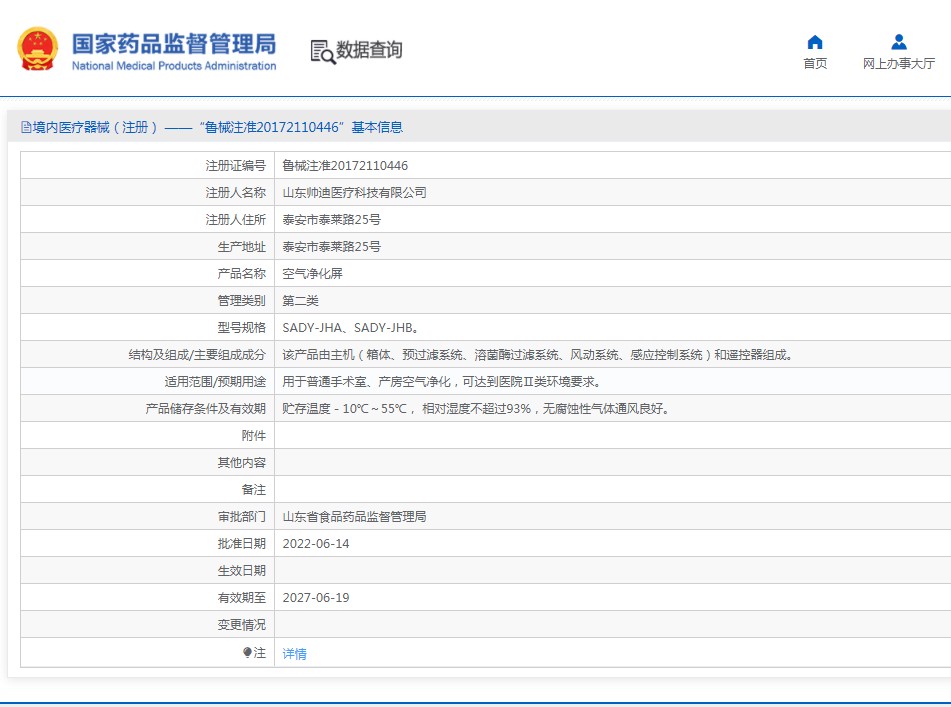Click product name value 空气净化屏
Viewport: 951px width, 707px height.
312,273
